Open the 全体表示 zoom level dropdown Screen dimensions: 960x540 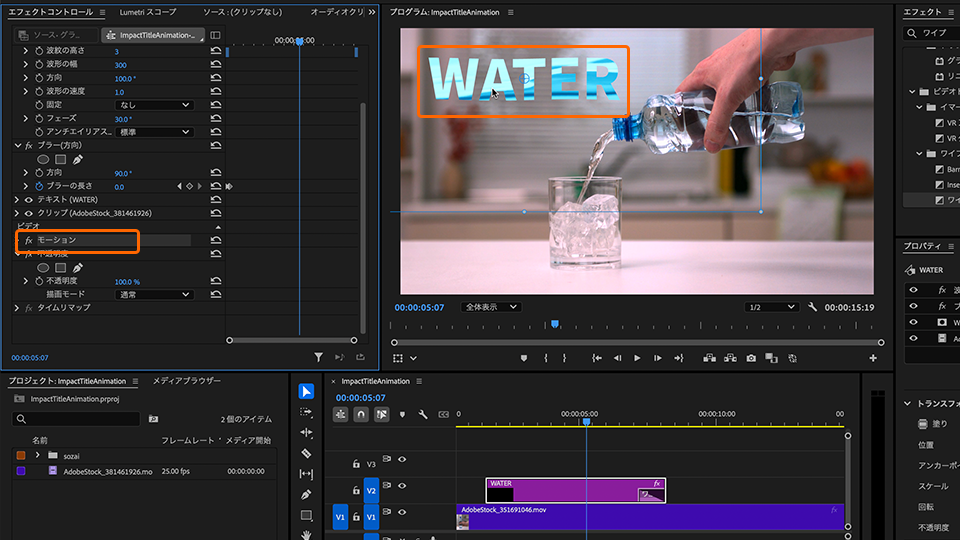(x=490, y=307)
